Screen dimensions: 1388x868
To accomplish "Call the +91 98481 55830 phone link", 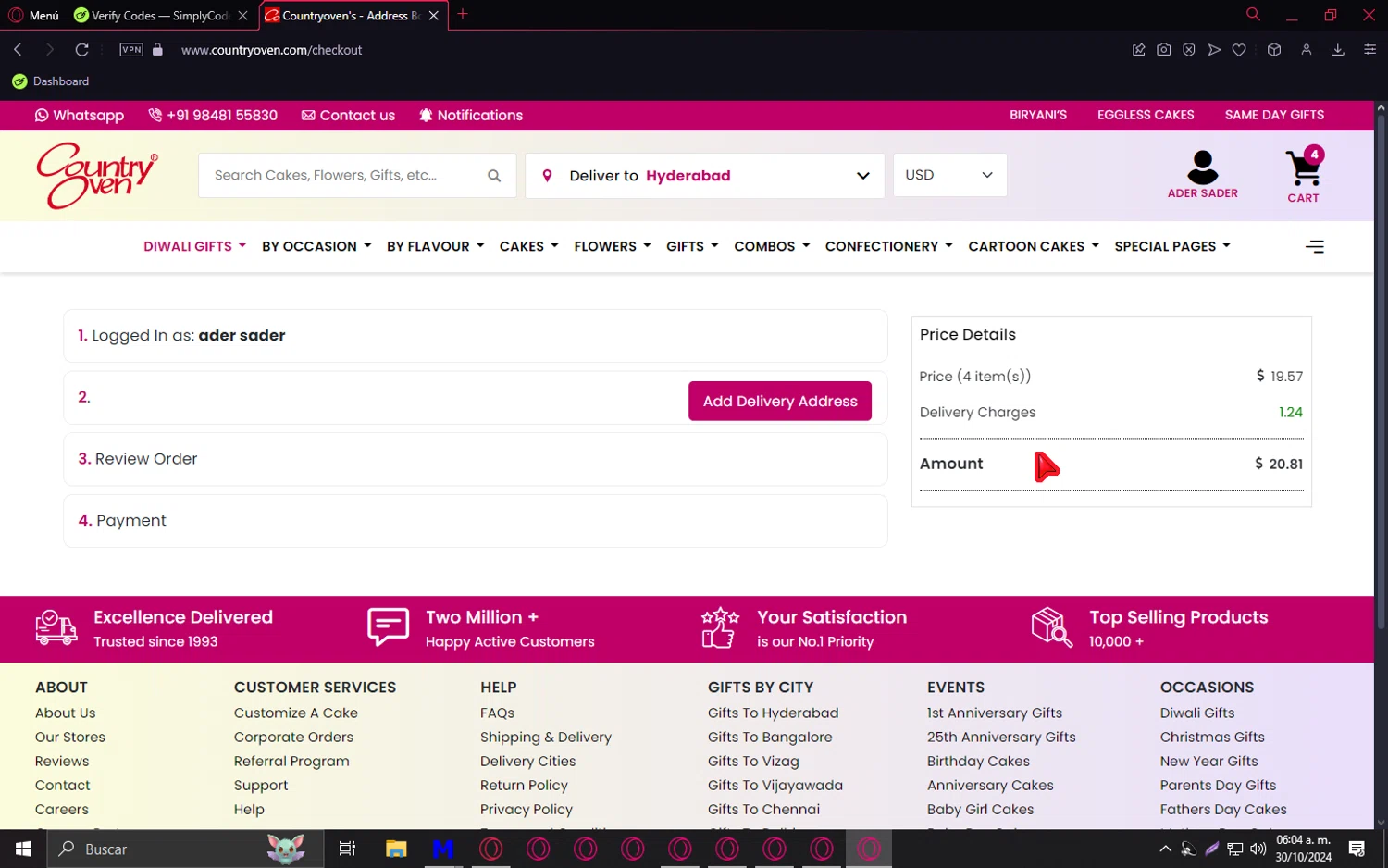I will coord(213,115).
